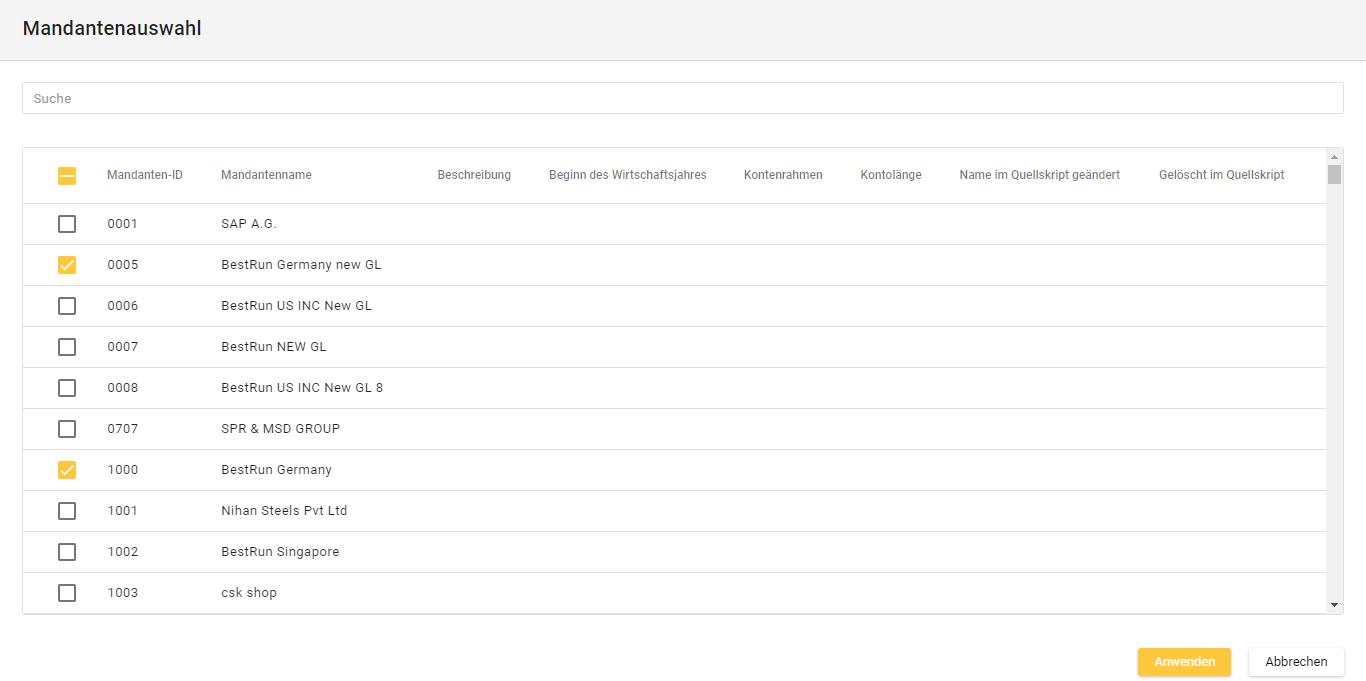This screenshot has height=681, width=1366.
Task: Check the BestRun Singapore checkbox
Action: coord(67,552)
